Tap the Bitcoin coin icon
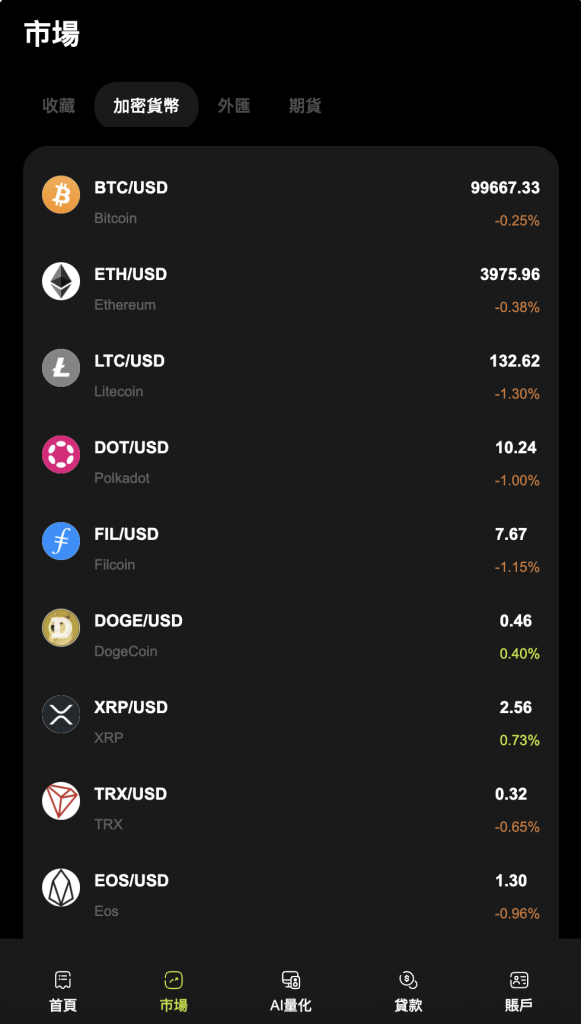Image resolution: width=581 pixels, height=1024 pixels. [60, 196]
